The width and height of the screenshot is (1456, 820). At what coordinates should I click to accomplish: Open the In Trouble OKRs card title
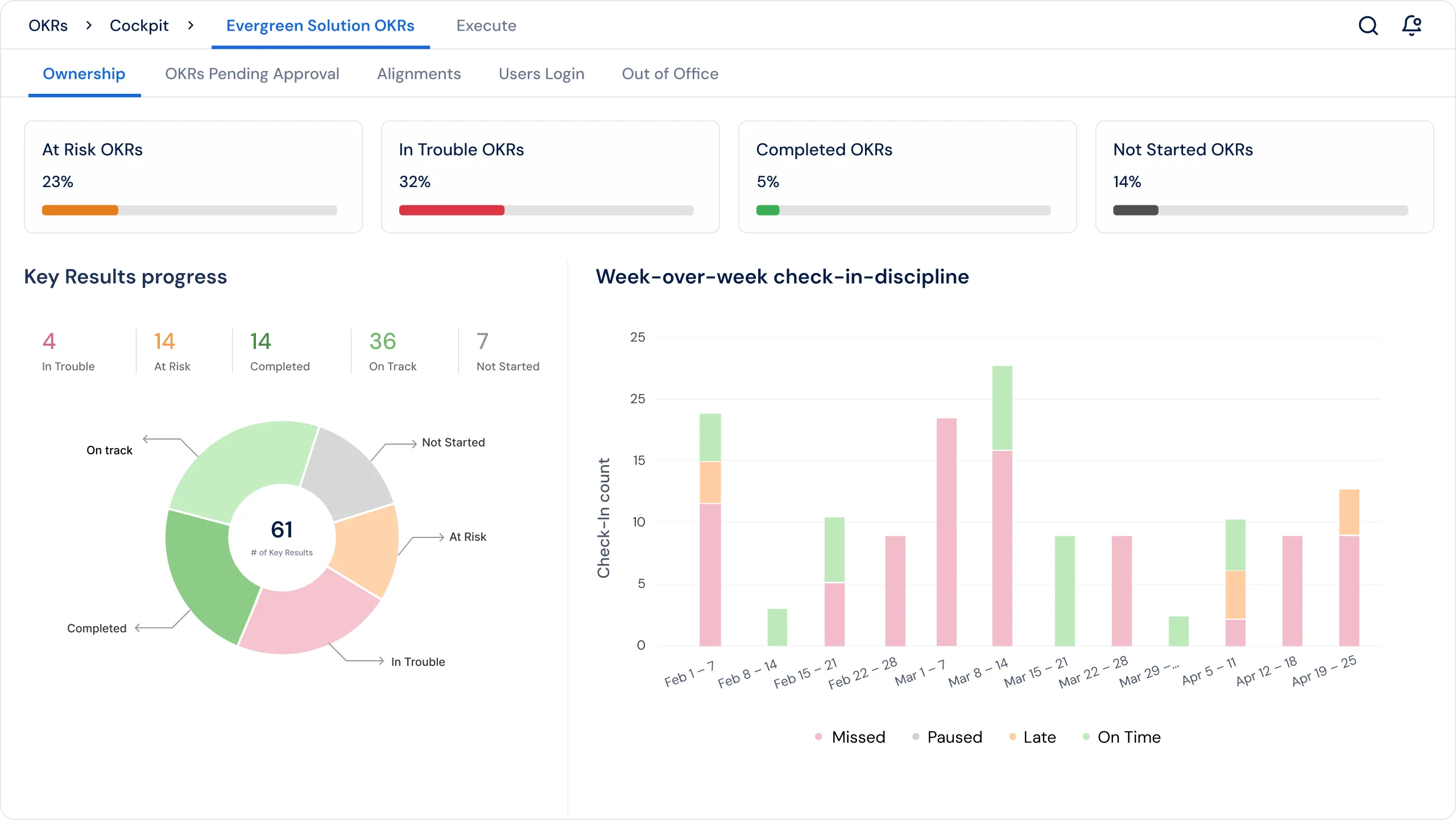click(x=461, y=150)
